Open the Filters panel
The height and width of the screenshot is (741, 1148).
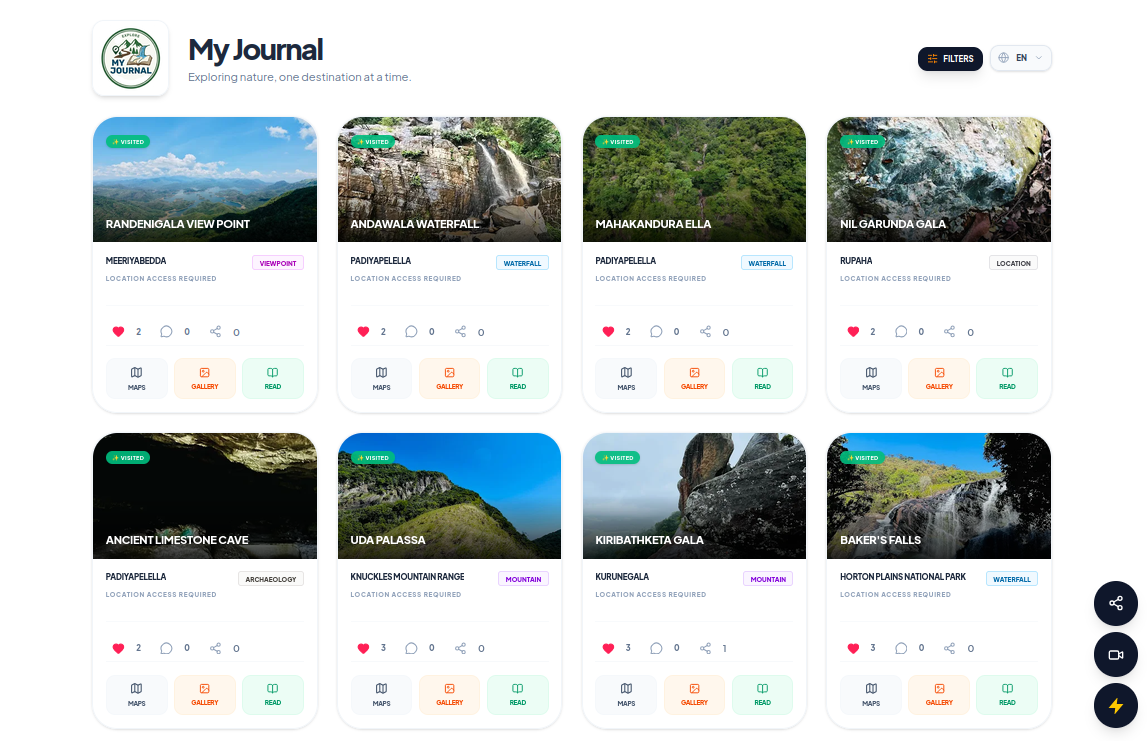pyautogui.click(x=950, y=59)
